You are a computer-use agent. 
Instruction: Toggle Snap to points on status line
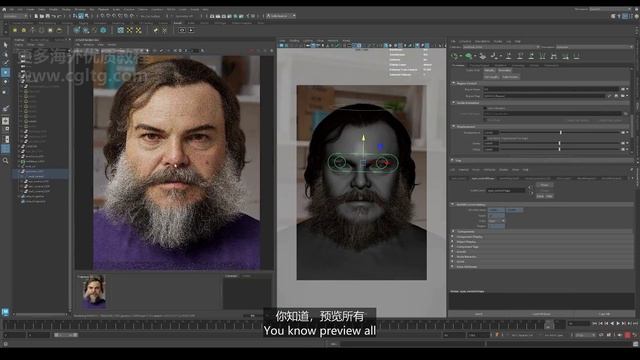tap(114, 16)
